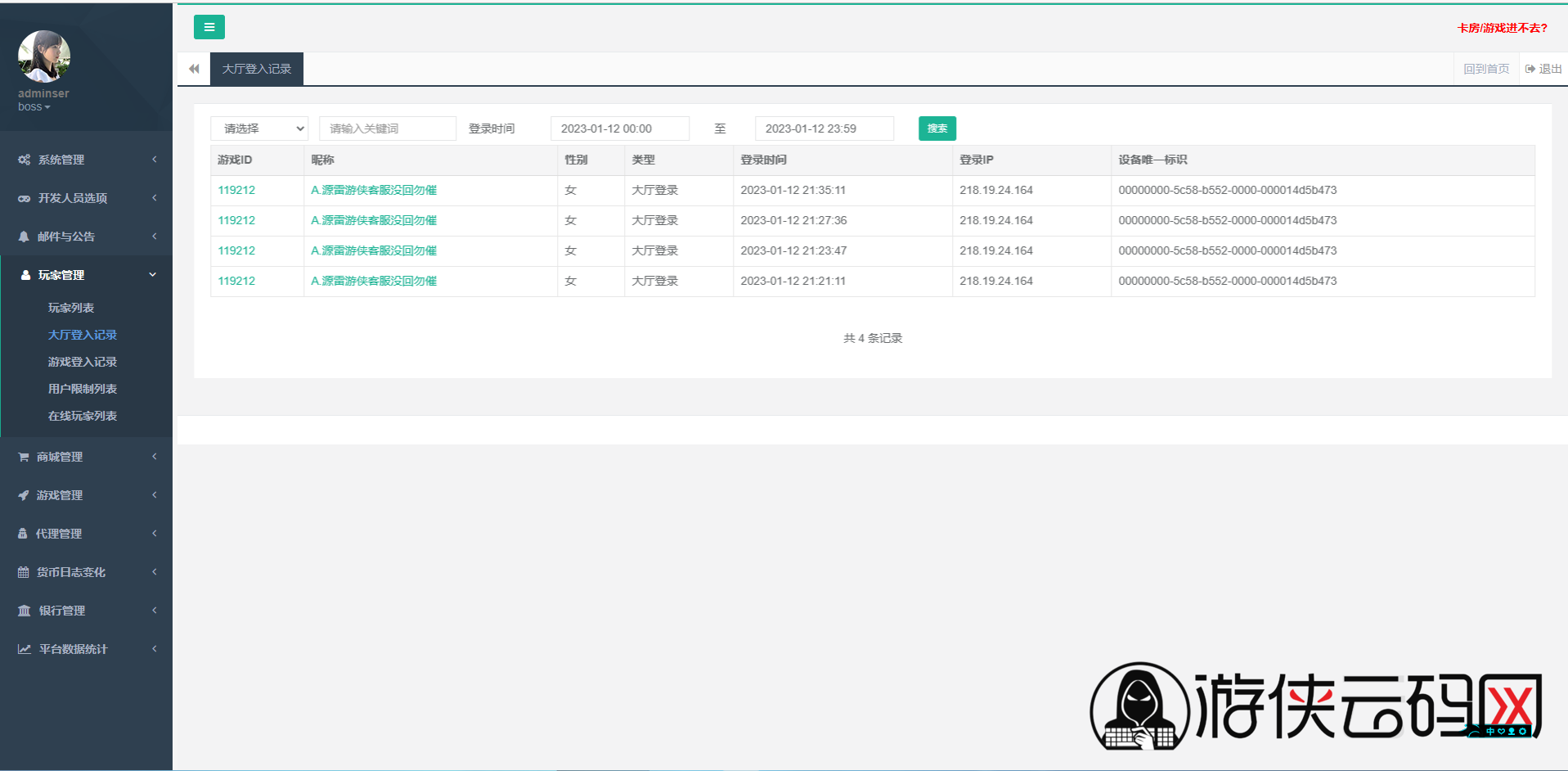
Task: Expand the 游戏管理 menu chevron
Action: (x=154, y=495)
